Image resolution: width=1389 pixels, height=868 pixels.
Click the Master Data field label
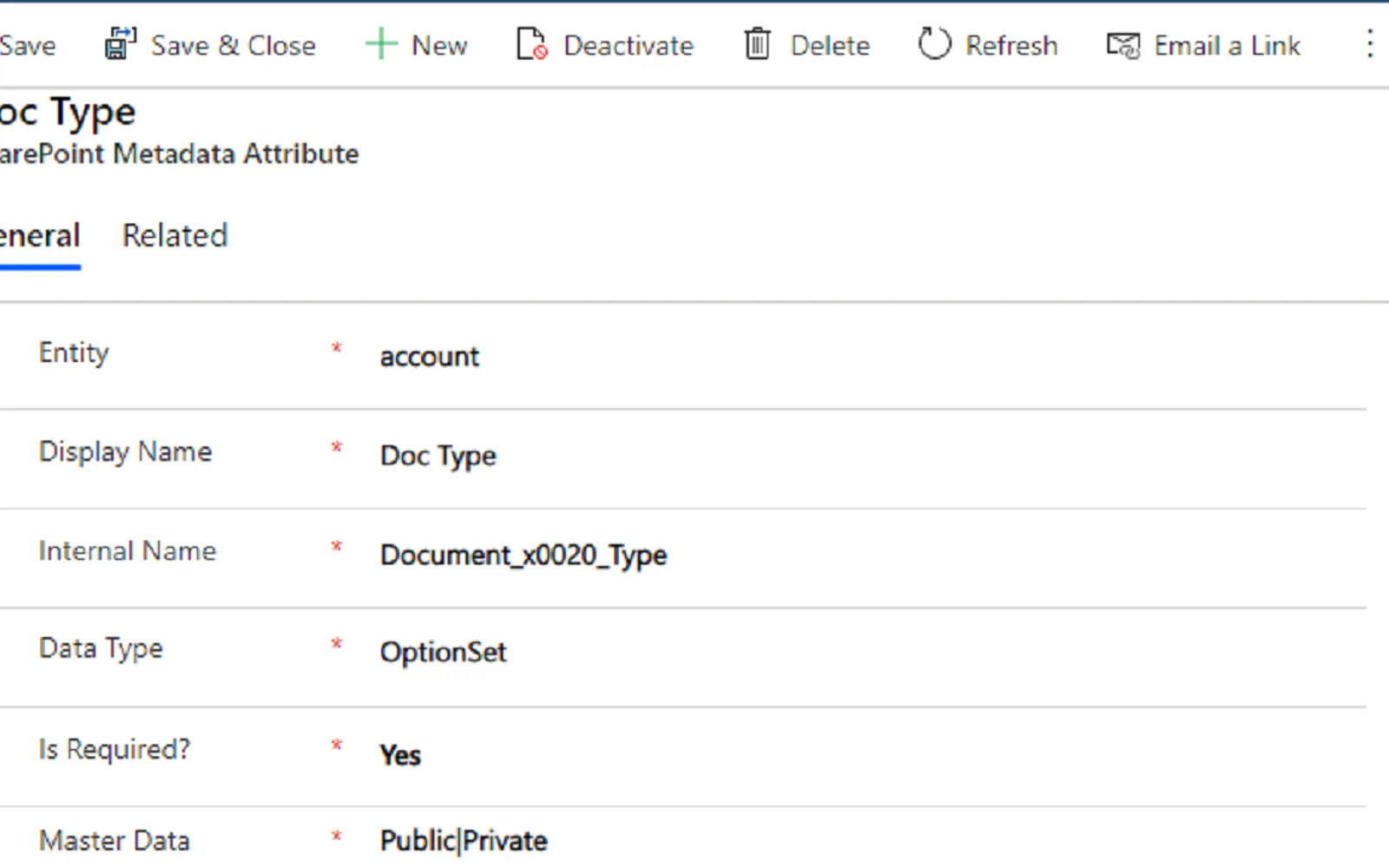point(114,840)
